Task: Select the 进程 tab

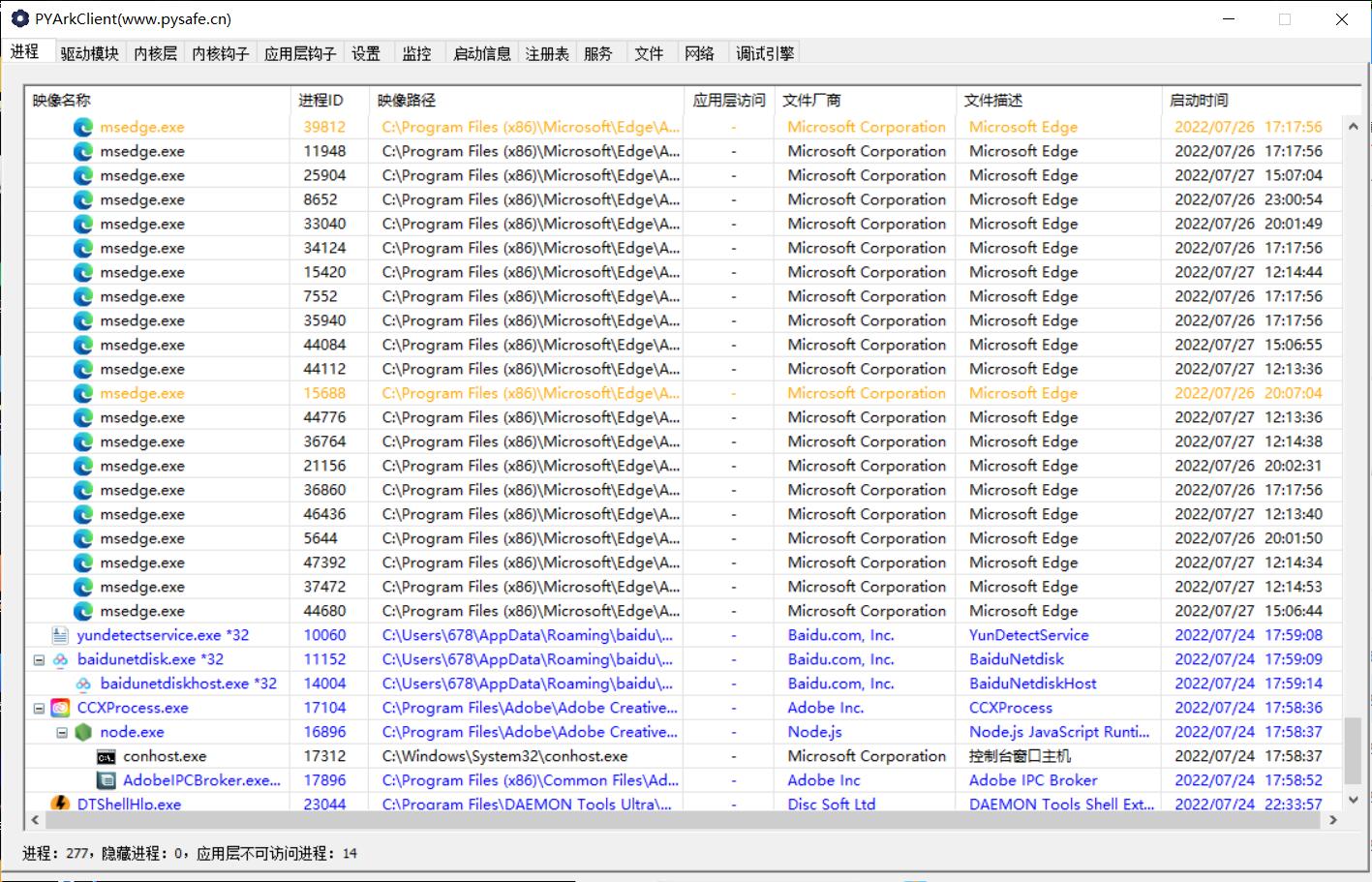Action: [26, 52]
